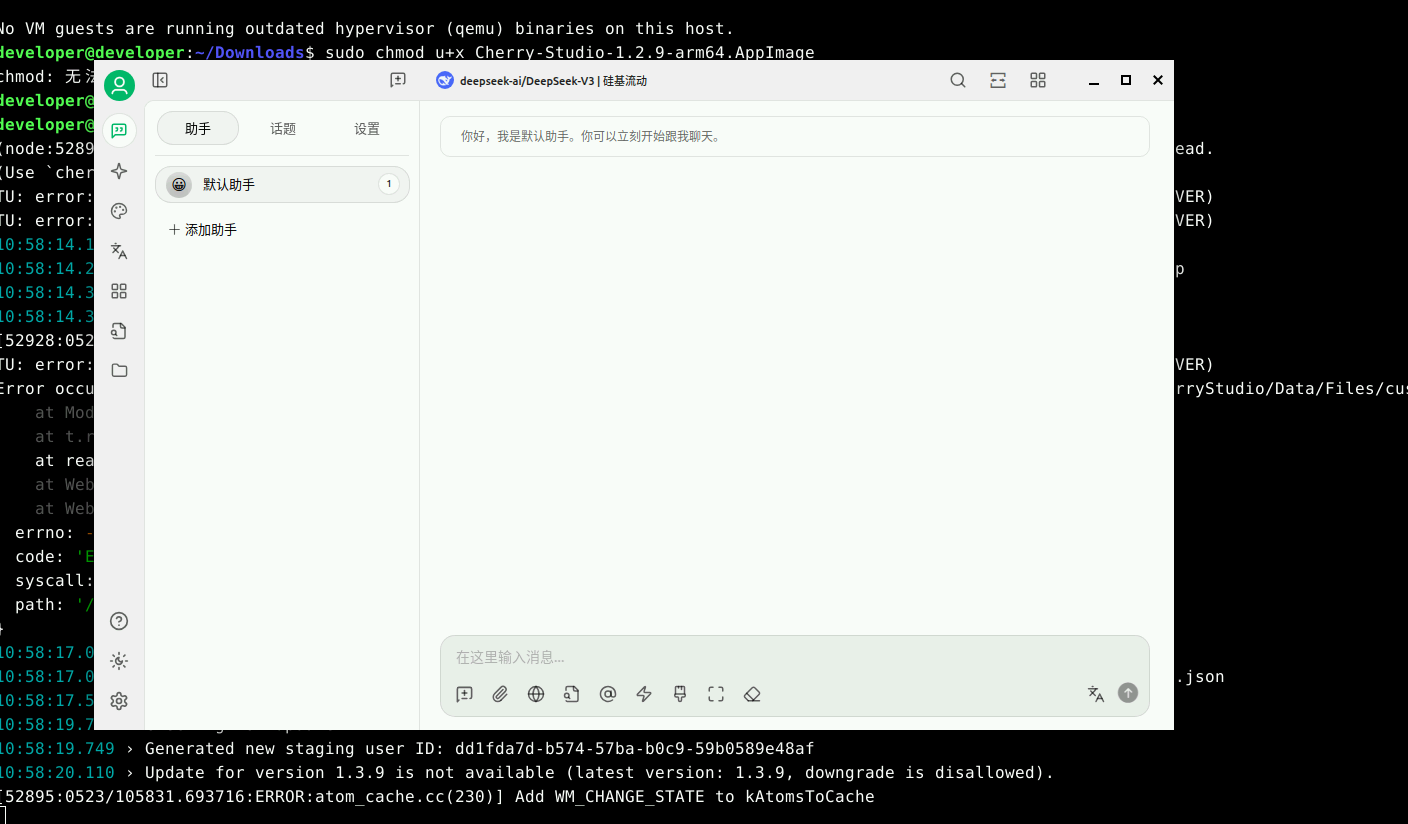The height and width of the screenshot is (824, 1408).
Task: Open the translate sidebar icon
Action: pyautogui.click(x=119, y=251)
